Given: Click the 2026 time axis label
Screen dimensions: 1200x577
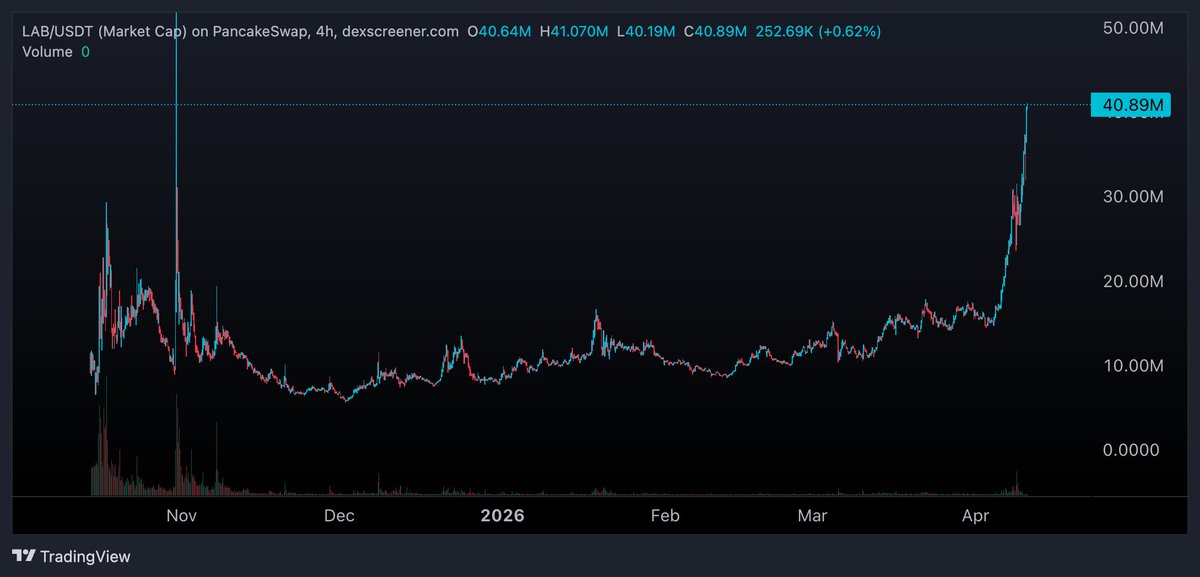Looking at the screenshot, I should click(502, 516).
